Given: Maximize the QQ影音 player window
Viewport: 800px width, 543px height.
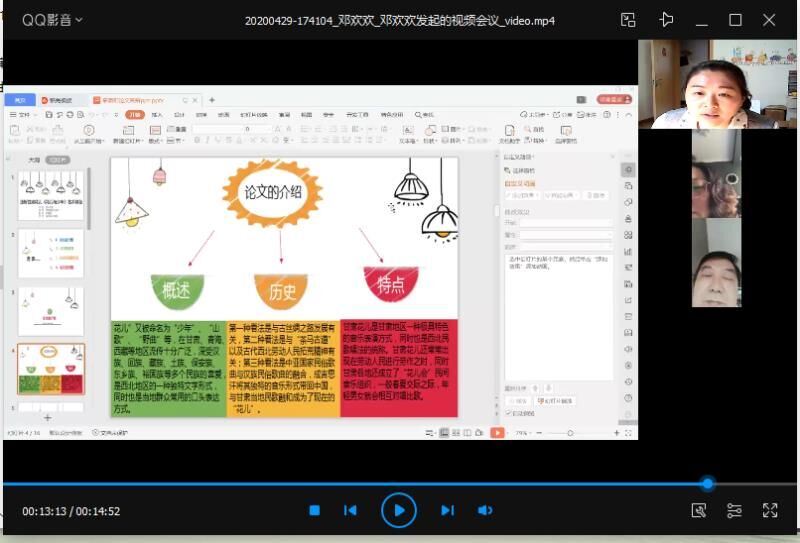Looking at the screenshot, I should tap(735, 20).
